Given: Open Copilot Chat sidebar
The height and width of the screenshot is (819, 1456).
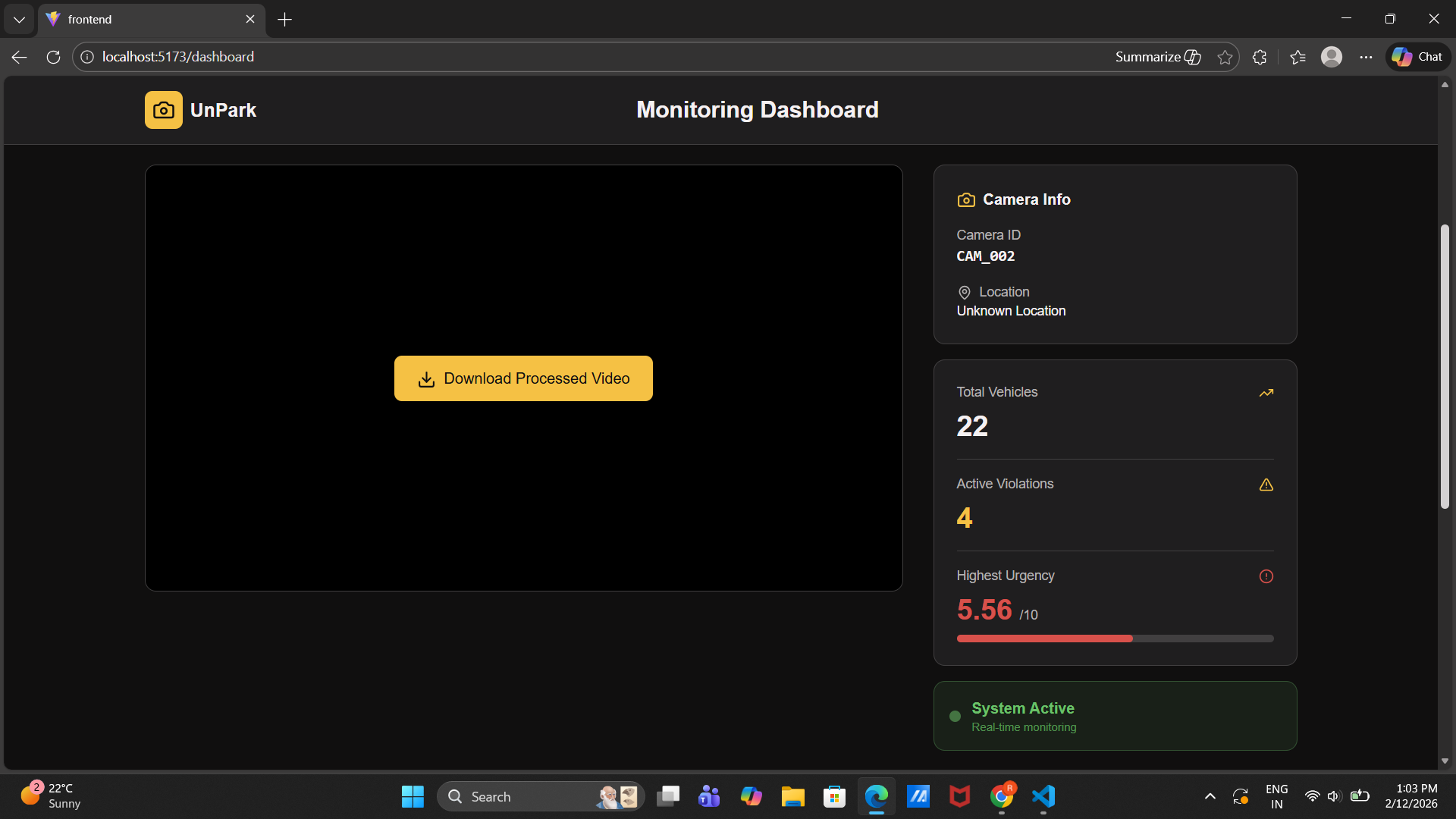Looking at the screenshot, I should 1418,57.
